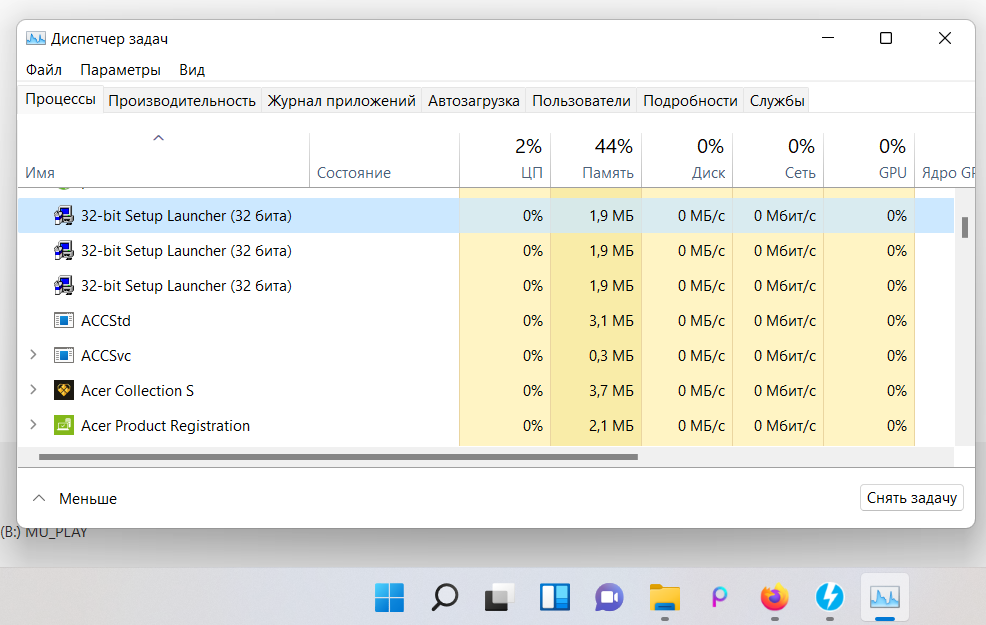Switch to the Производительность tab
Screen dimensions: 986x625
[182, 101]
